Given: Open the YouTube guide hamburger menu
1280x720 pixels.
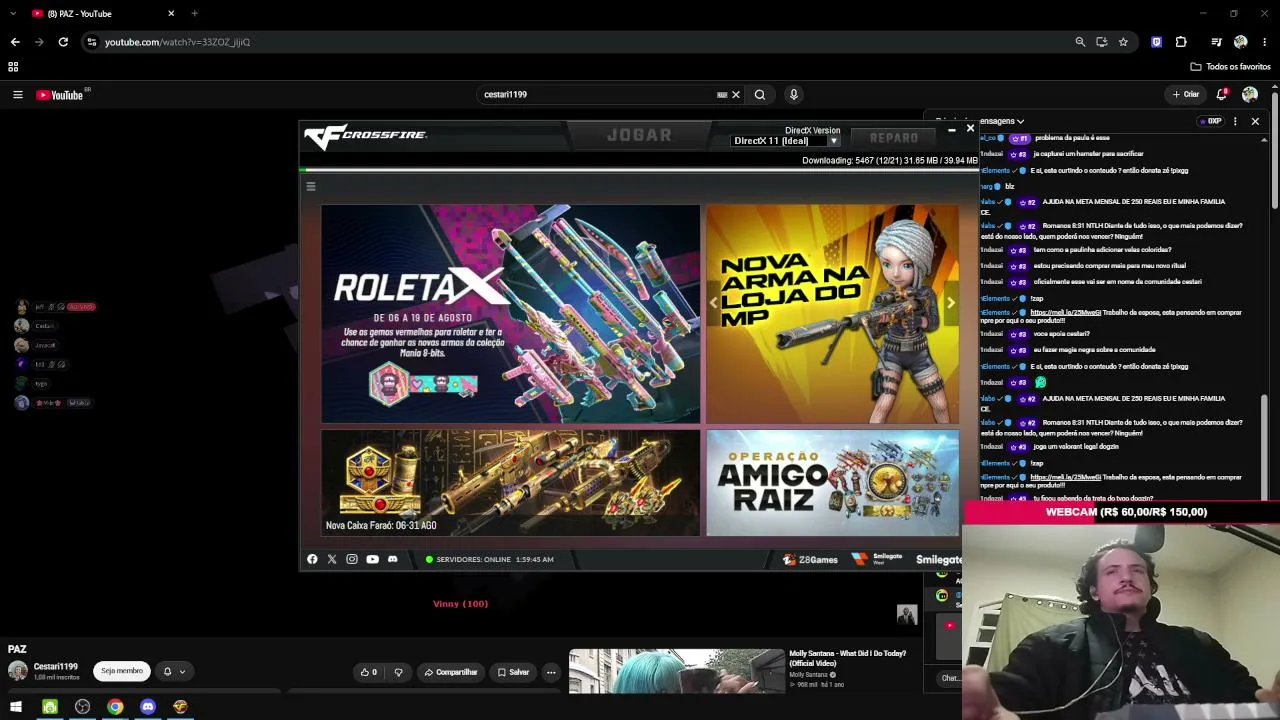Looking at the screenshot, I should [17, 95].
